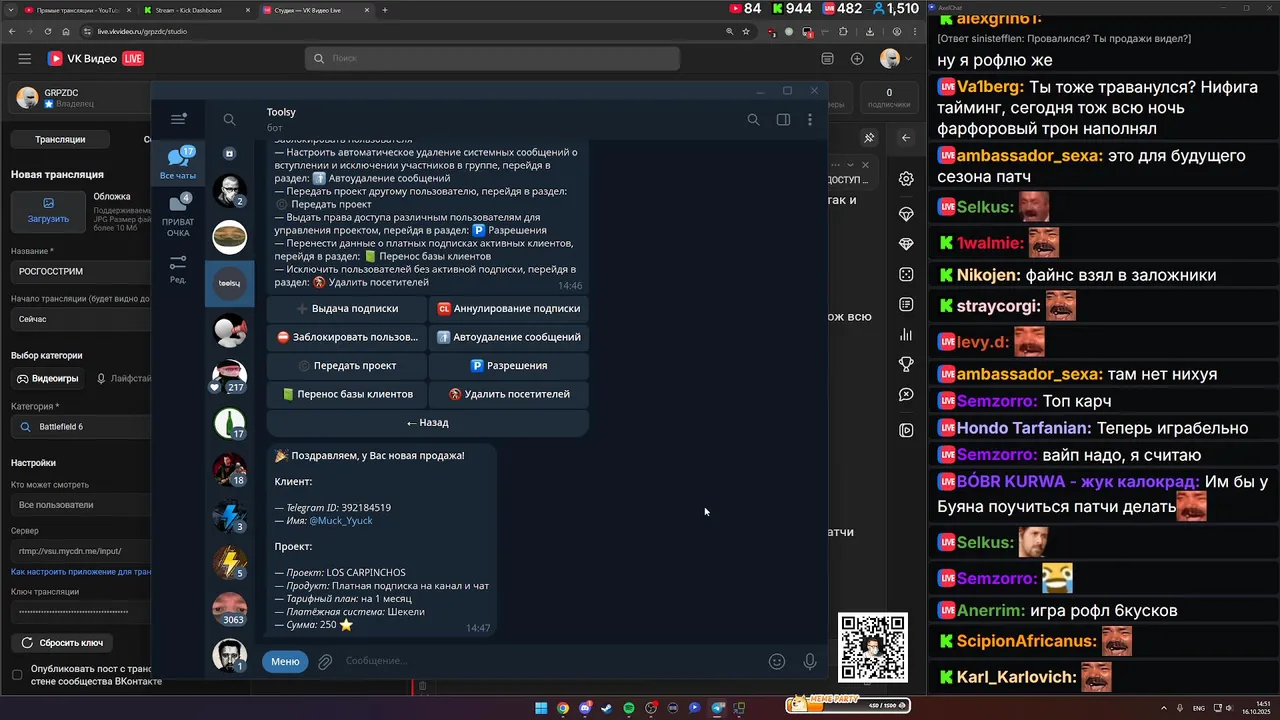The image size is (1280, 720).
Task: Click 'Перенос базы клиентов' bot button
Action: (x=347, y=394)
